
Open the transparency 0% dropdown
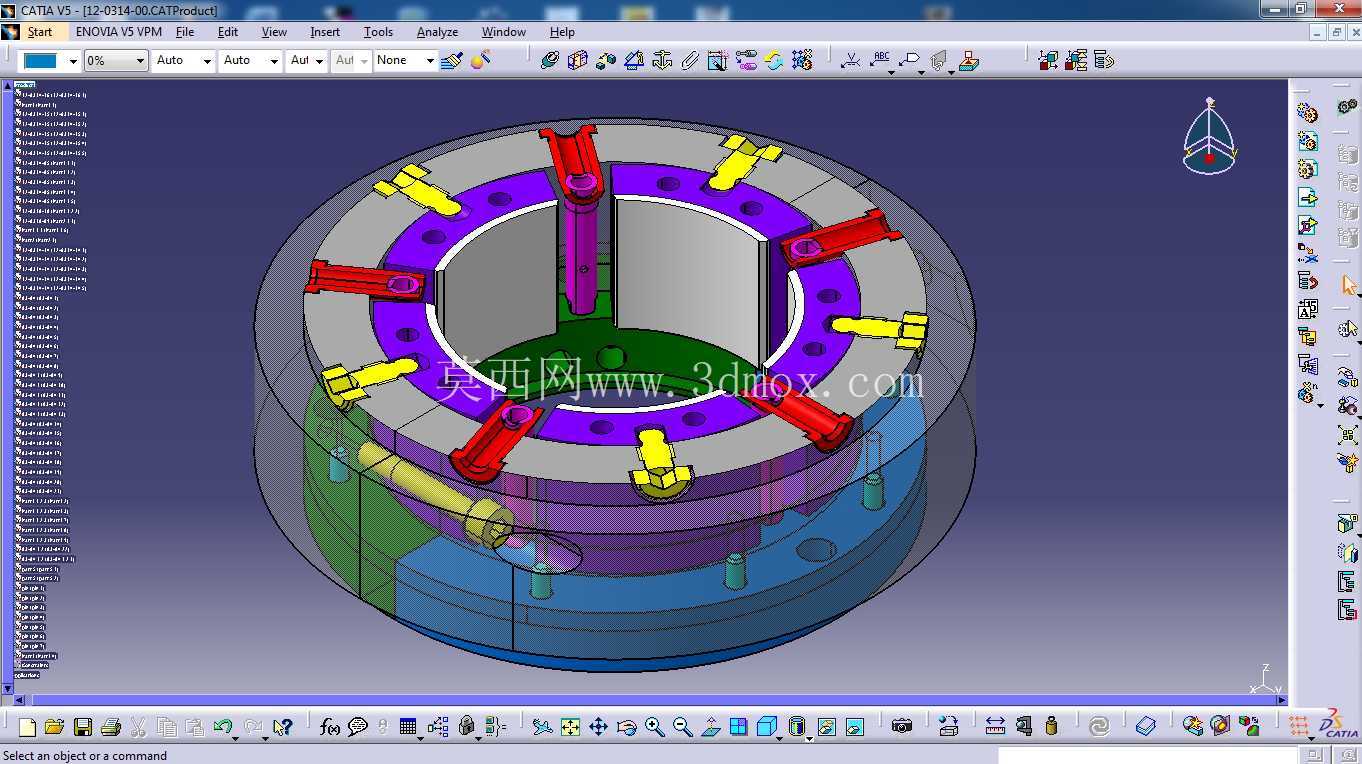tap(116, 61)
